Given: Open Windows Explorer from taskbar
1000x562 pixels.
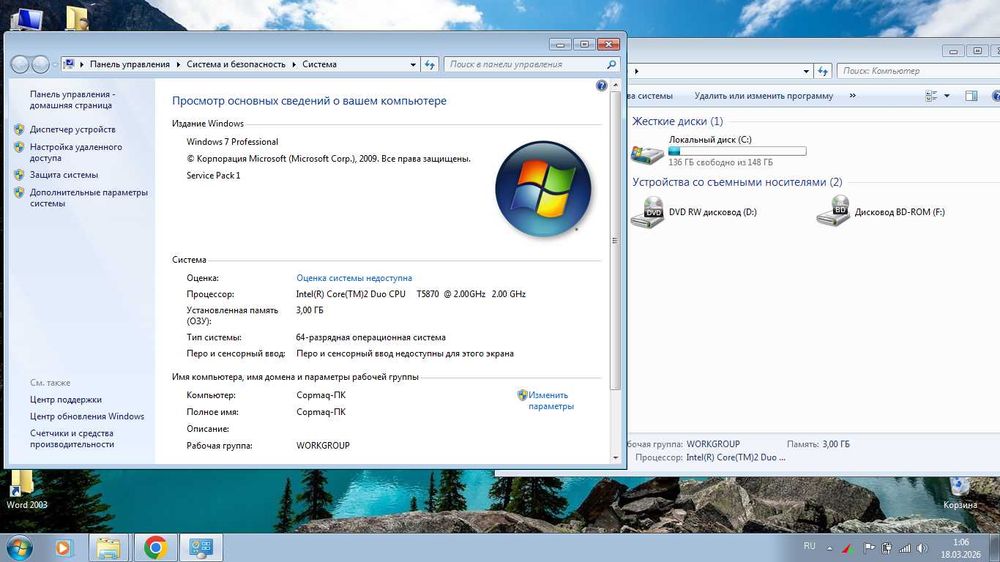Looking at the screenshot, I should click(x=108, y=548).
